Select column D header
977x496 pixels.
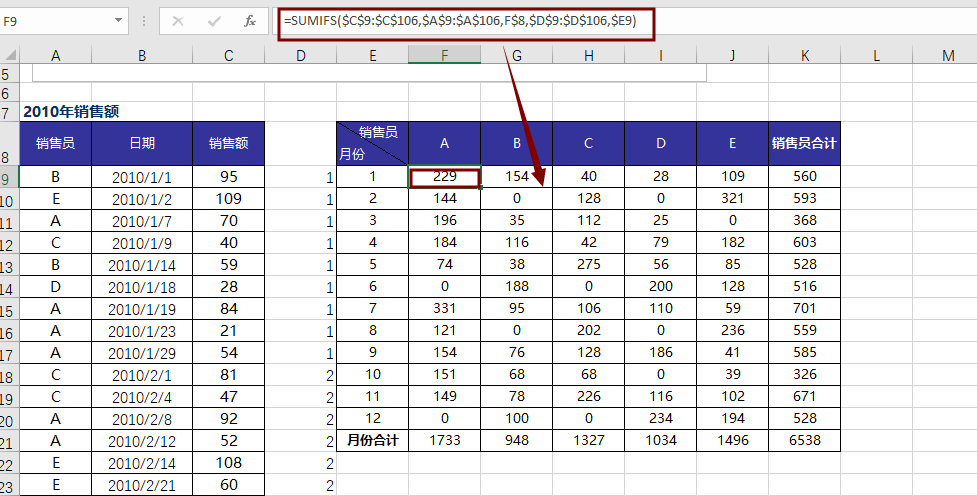[301, 55]
